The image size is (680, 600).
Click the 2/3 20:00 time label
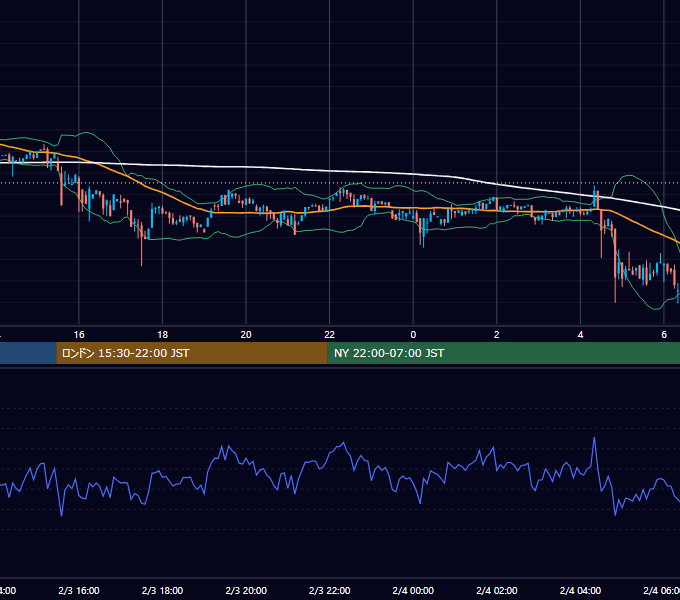[x=246, y=590]
